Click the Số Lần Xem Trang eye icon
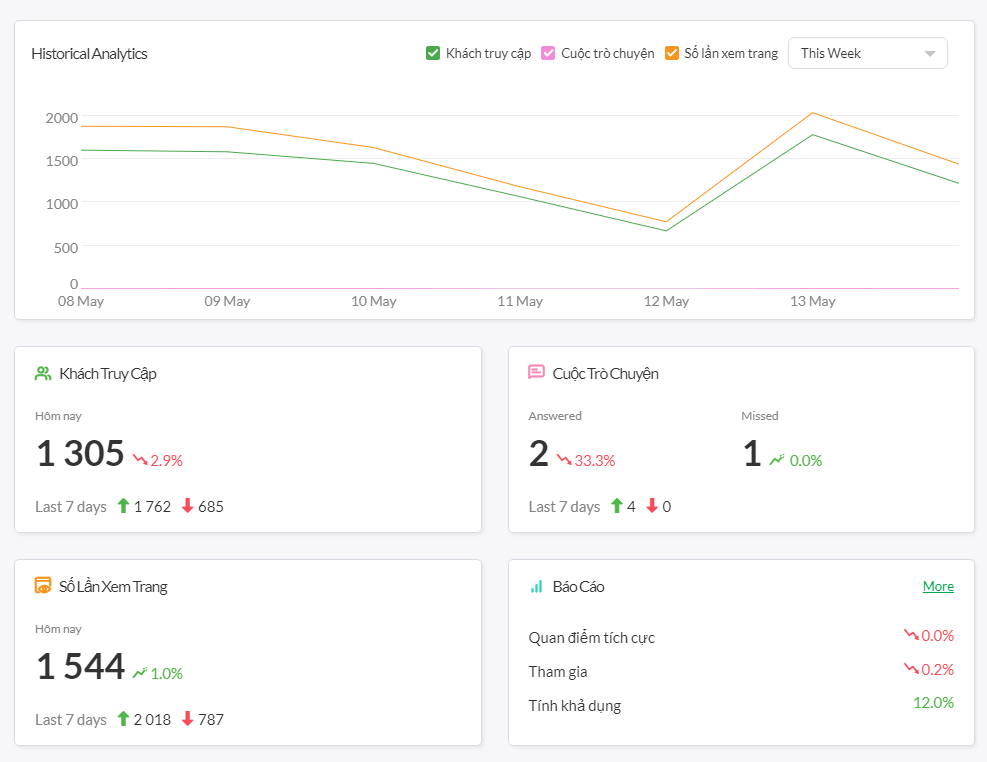This screenshot has height=762, width=987. (43, 586)
